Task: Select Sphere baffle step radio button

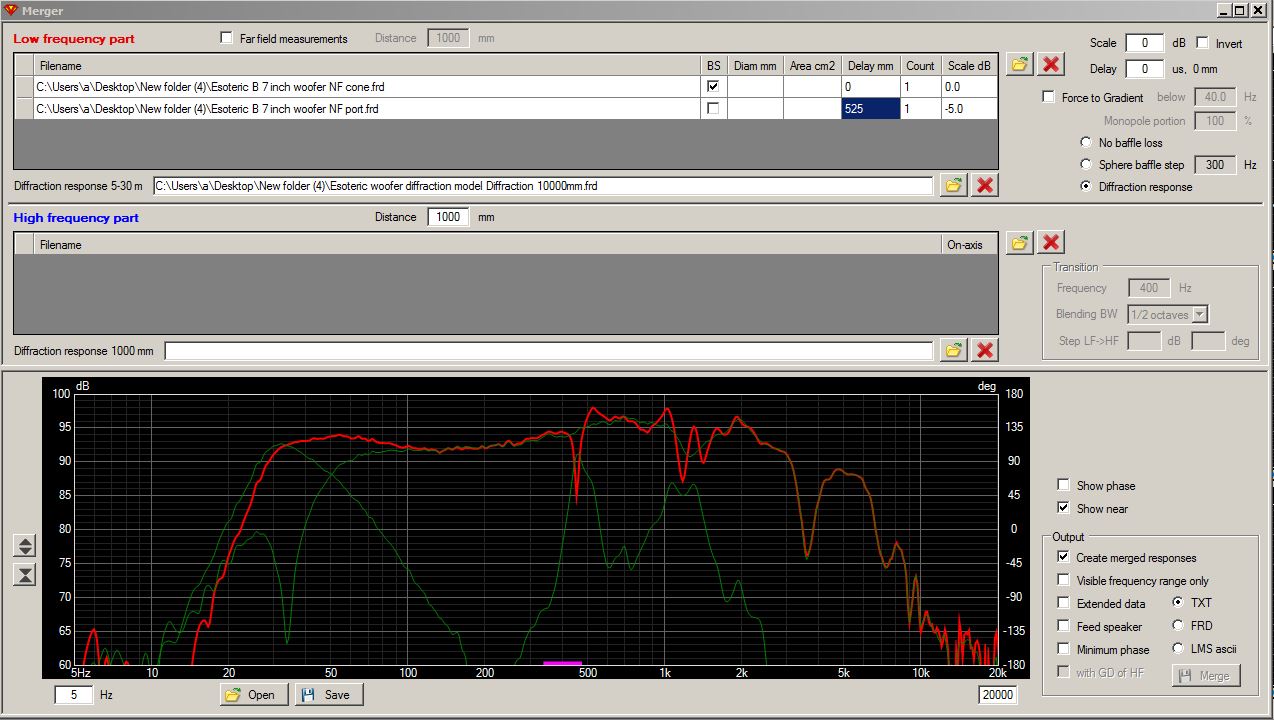Action: tap(1086, 165)
